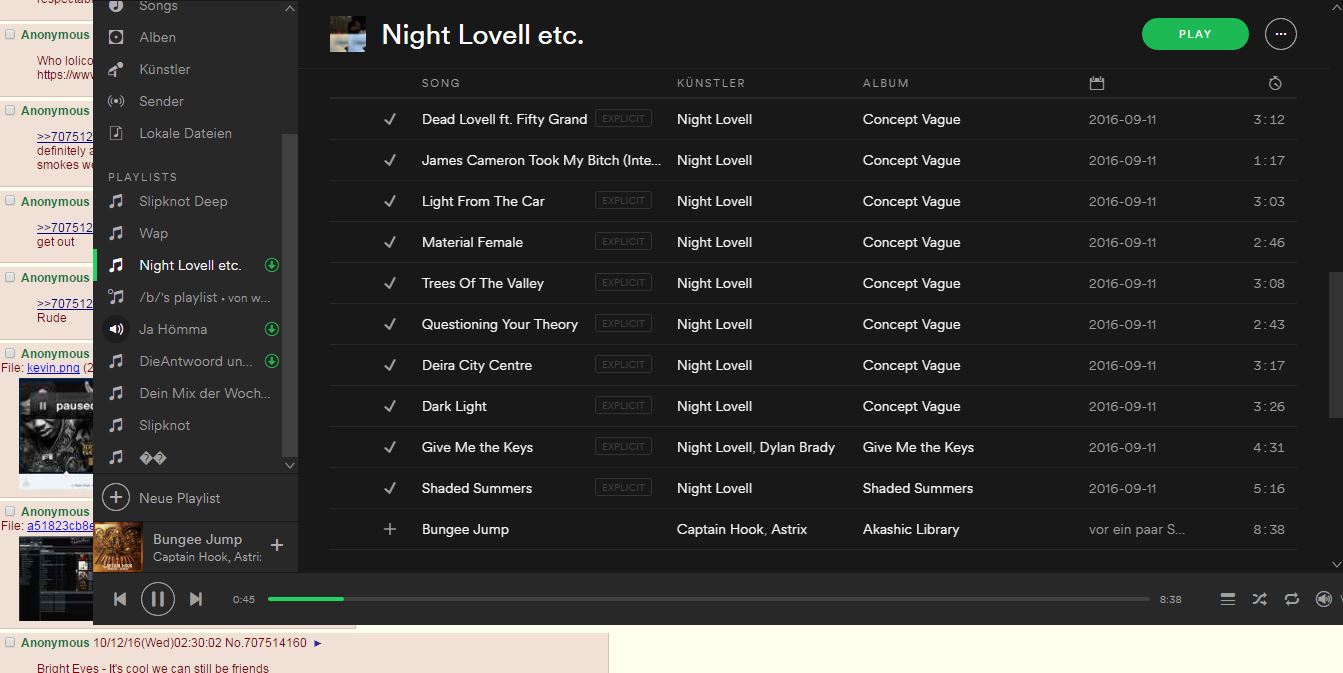
Task: Sort by ALBUM column header
Action: tap(886, 83)
